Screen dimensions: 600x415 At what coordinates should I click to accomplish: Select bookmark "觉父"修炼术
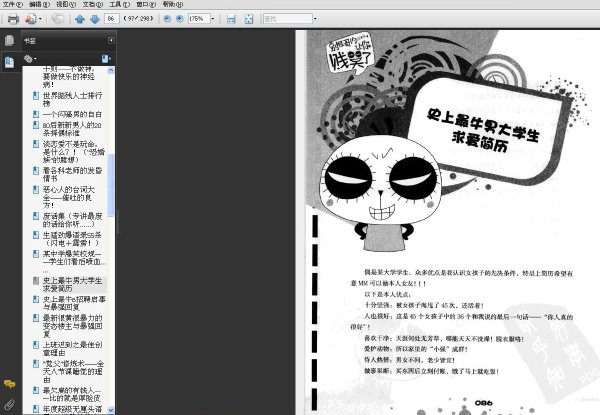[73, 371]
